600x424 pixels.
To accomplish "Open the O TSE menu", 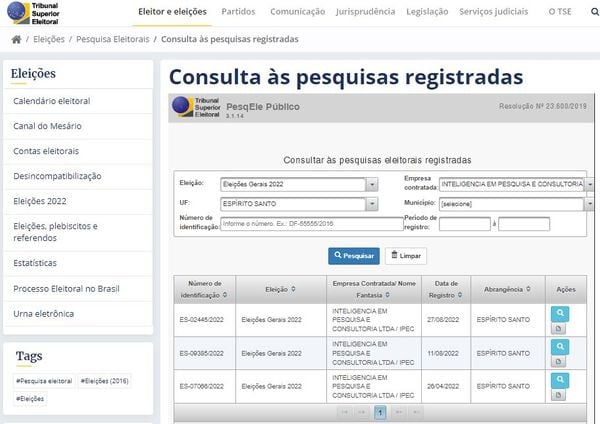I will pos(560,12).
